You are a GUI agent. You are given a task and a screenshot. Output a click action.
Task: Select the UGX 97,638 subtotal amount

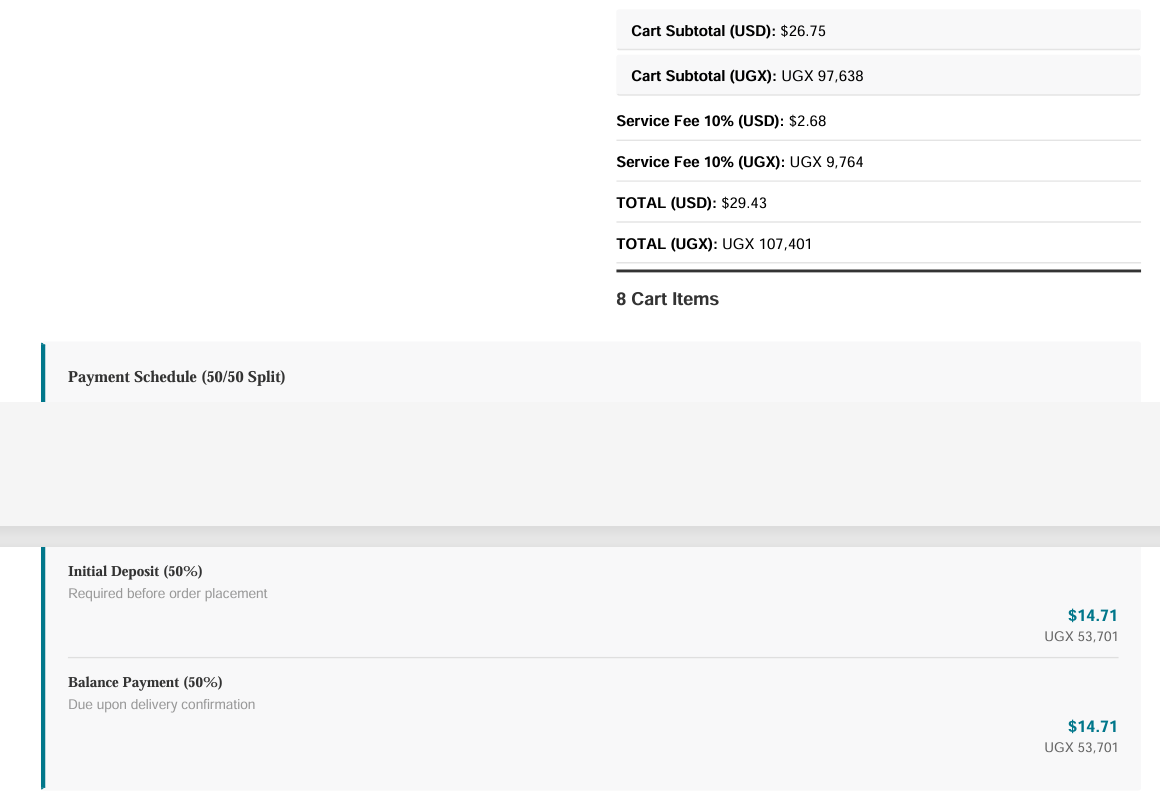pyautogui.click(x=822, y=76)
